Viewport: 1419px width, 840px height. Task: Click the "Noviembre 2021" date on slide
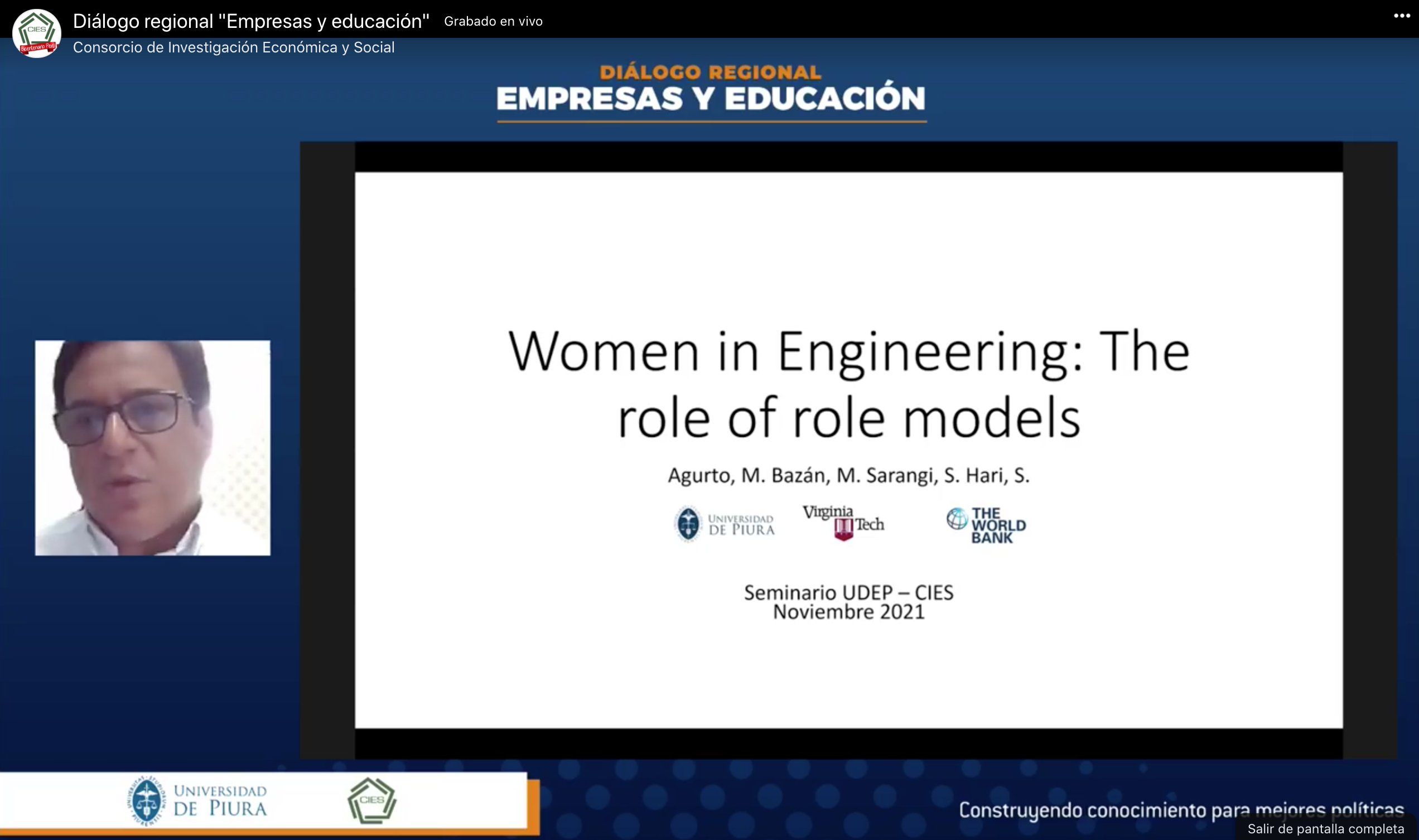tap(848, 612)
